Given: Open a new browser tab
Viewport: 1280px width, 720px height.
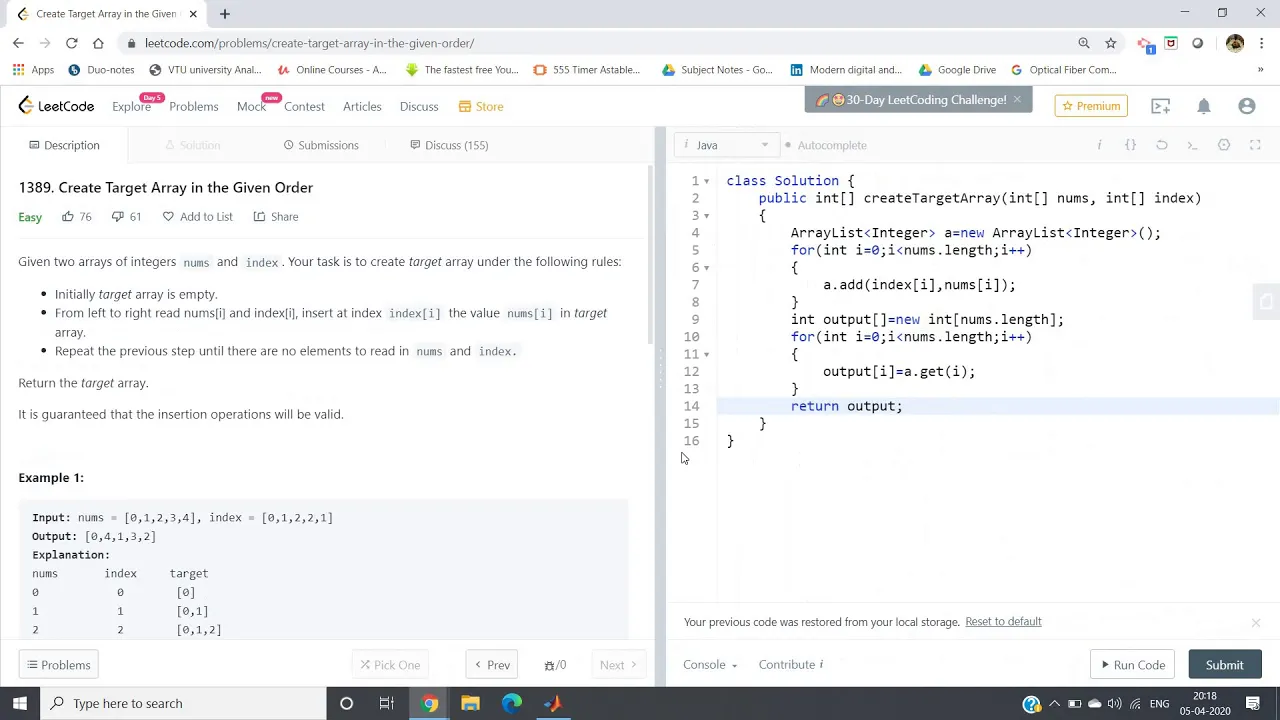Looking at the screenshot, I should [x=225, y=14].
